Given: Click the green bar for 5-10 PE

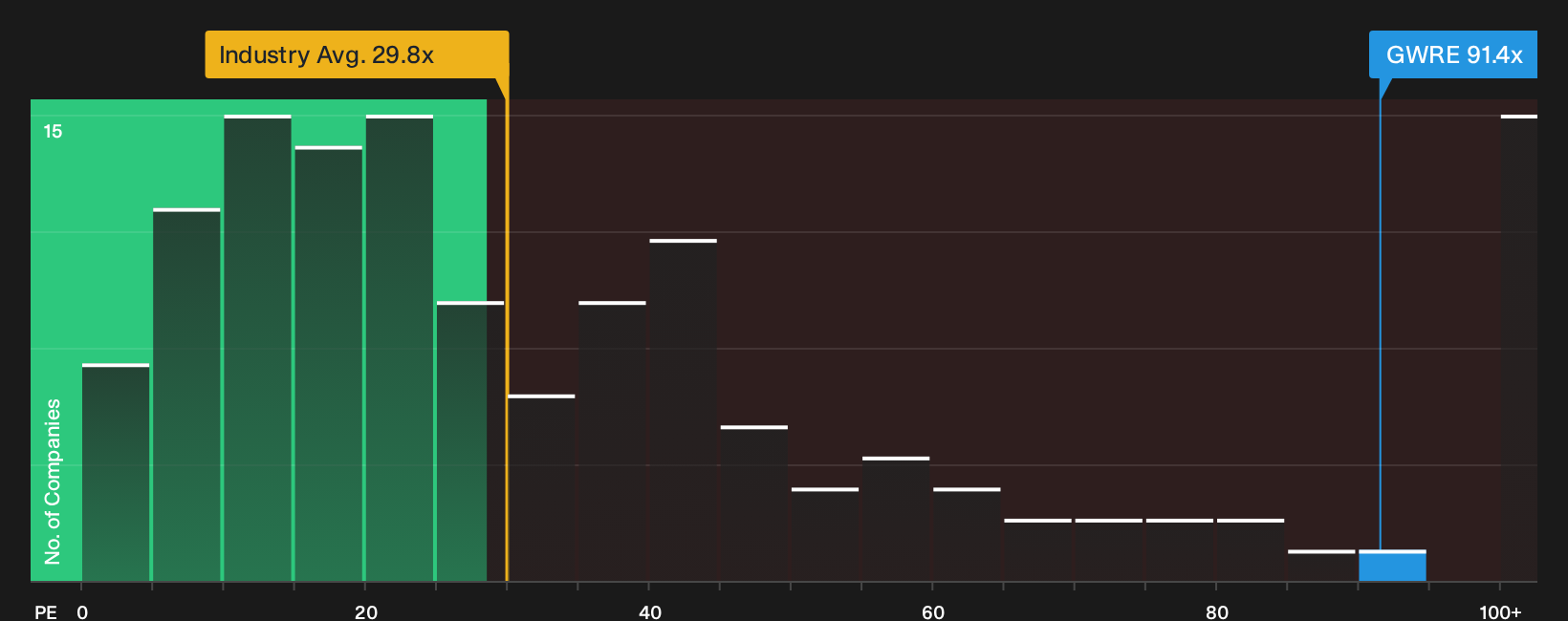Looking at the screenshot, I should 186,395.
